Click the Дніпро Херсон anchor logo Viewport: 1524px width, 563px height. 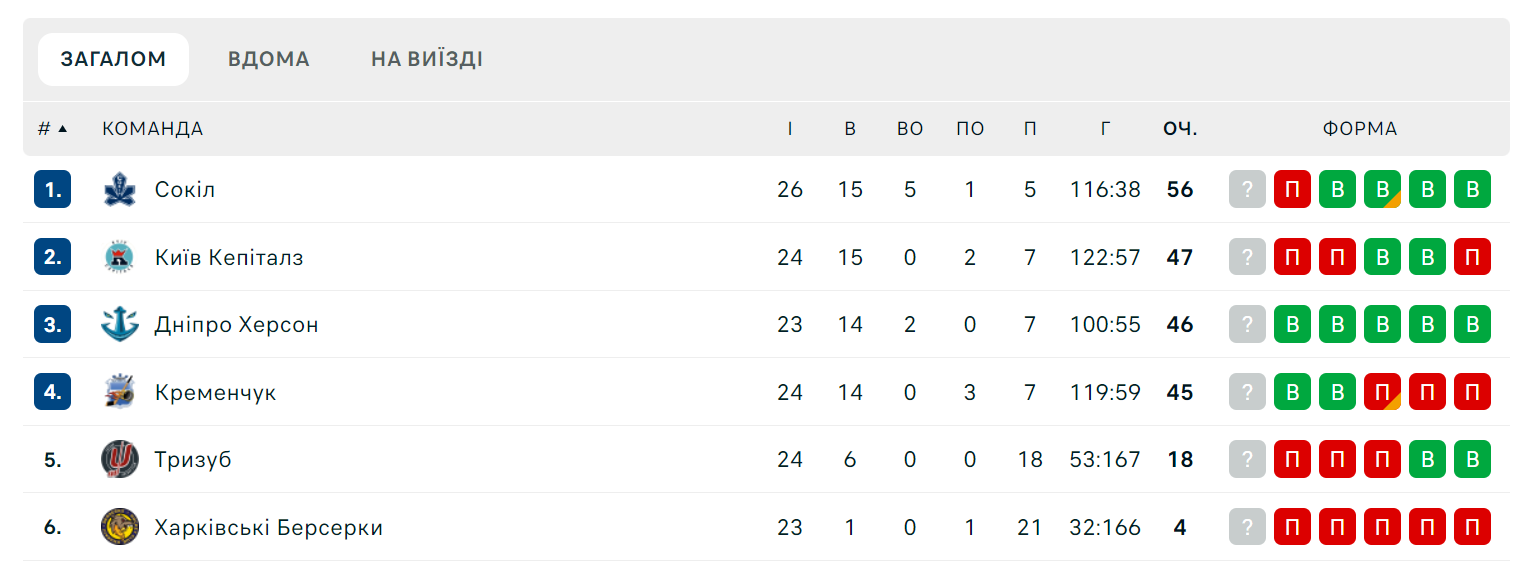[x=120, y=324]
